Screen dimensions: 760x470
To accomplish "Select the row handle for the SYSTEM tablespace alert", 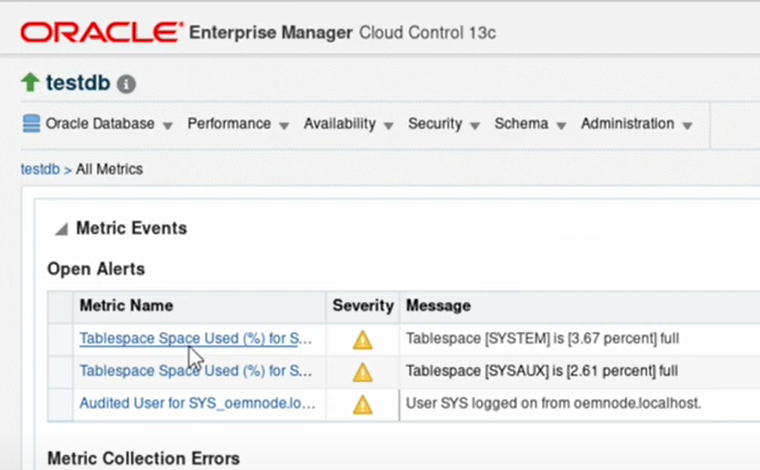I will tap(61, 340).
